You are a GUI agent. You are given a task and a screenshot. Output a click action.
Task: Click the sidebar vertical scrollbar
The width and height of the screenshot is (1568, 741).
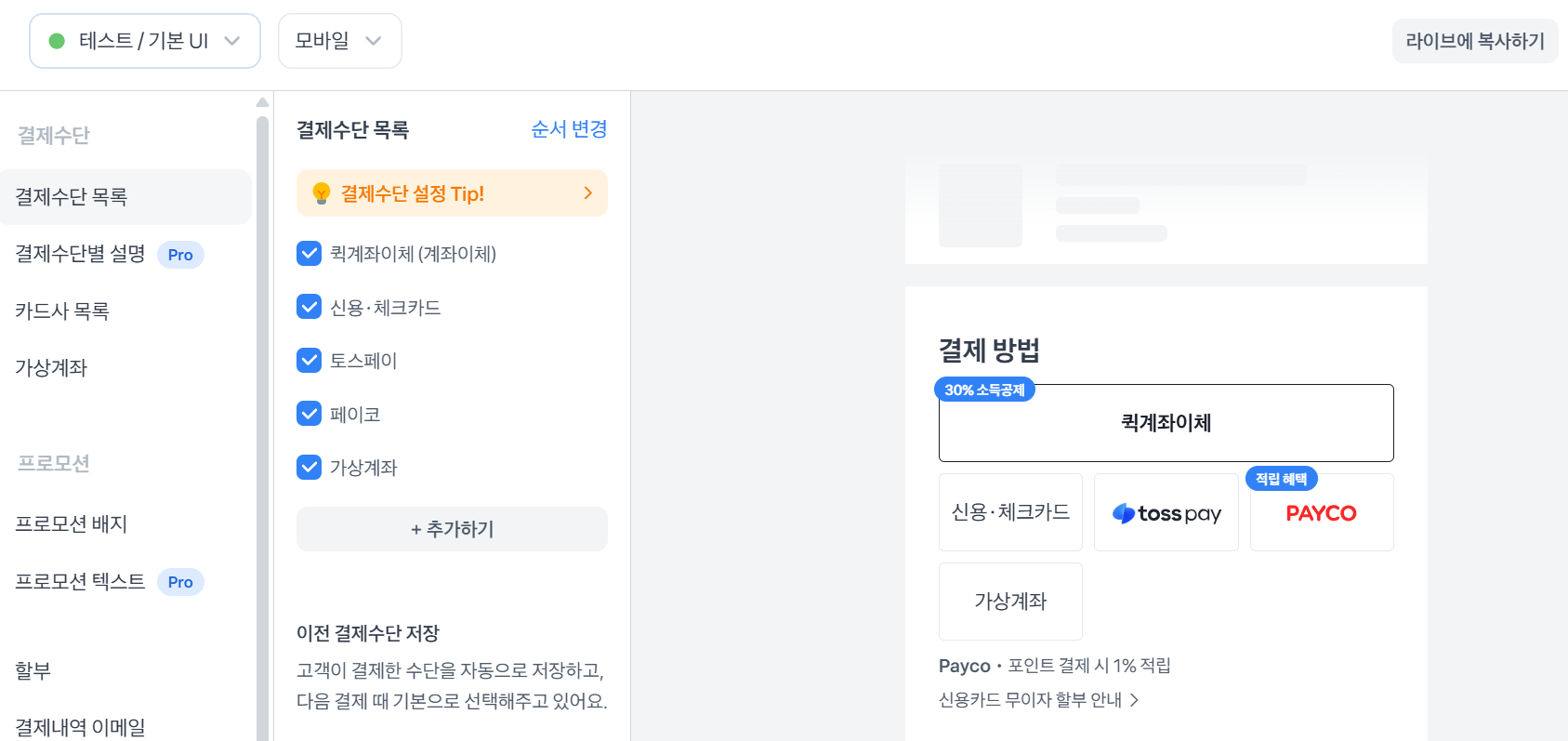coord(262,418)
